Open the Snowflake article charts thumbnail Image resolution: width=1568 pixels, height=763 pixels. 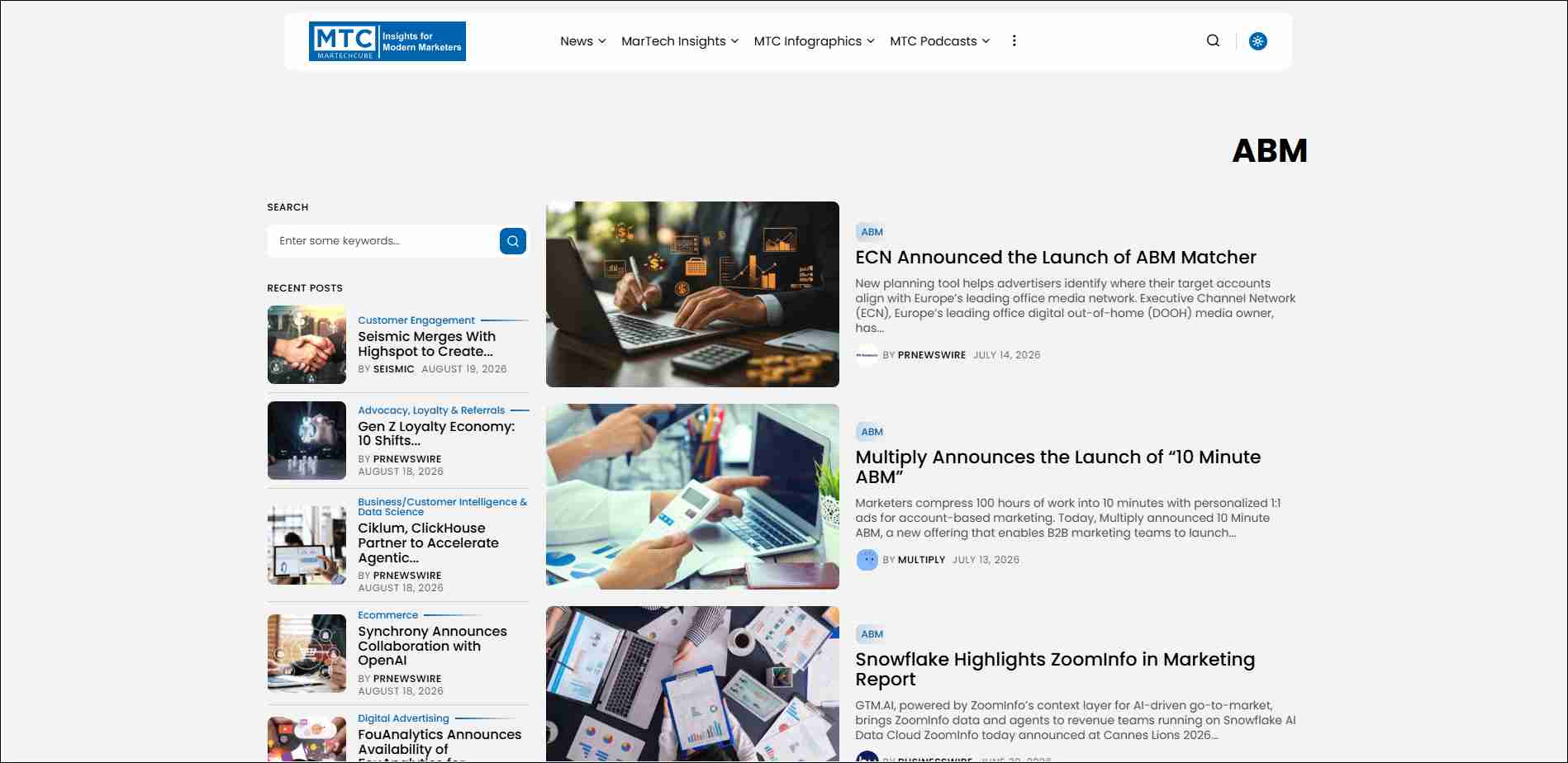tap(692, 684)
